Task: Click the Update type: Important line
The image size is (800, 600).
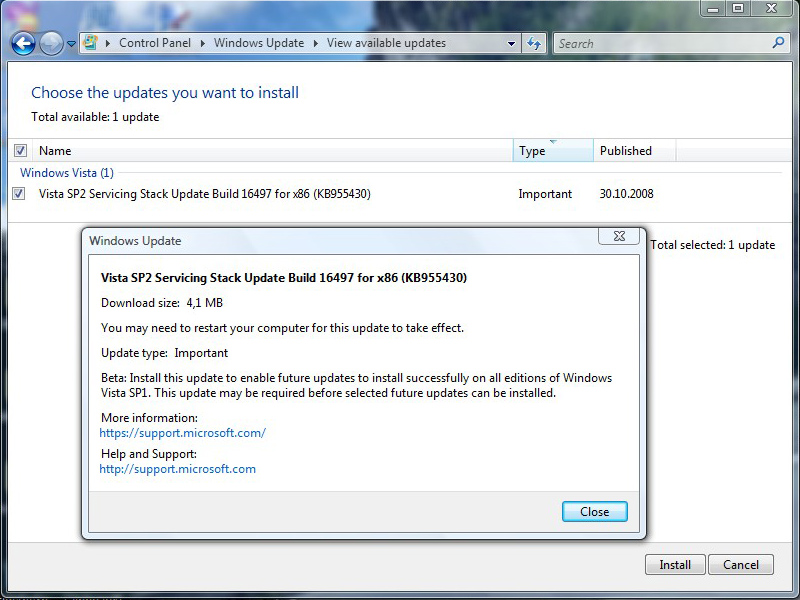Action: (x=165, y=353)
